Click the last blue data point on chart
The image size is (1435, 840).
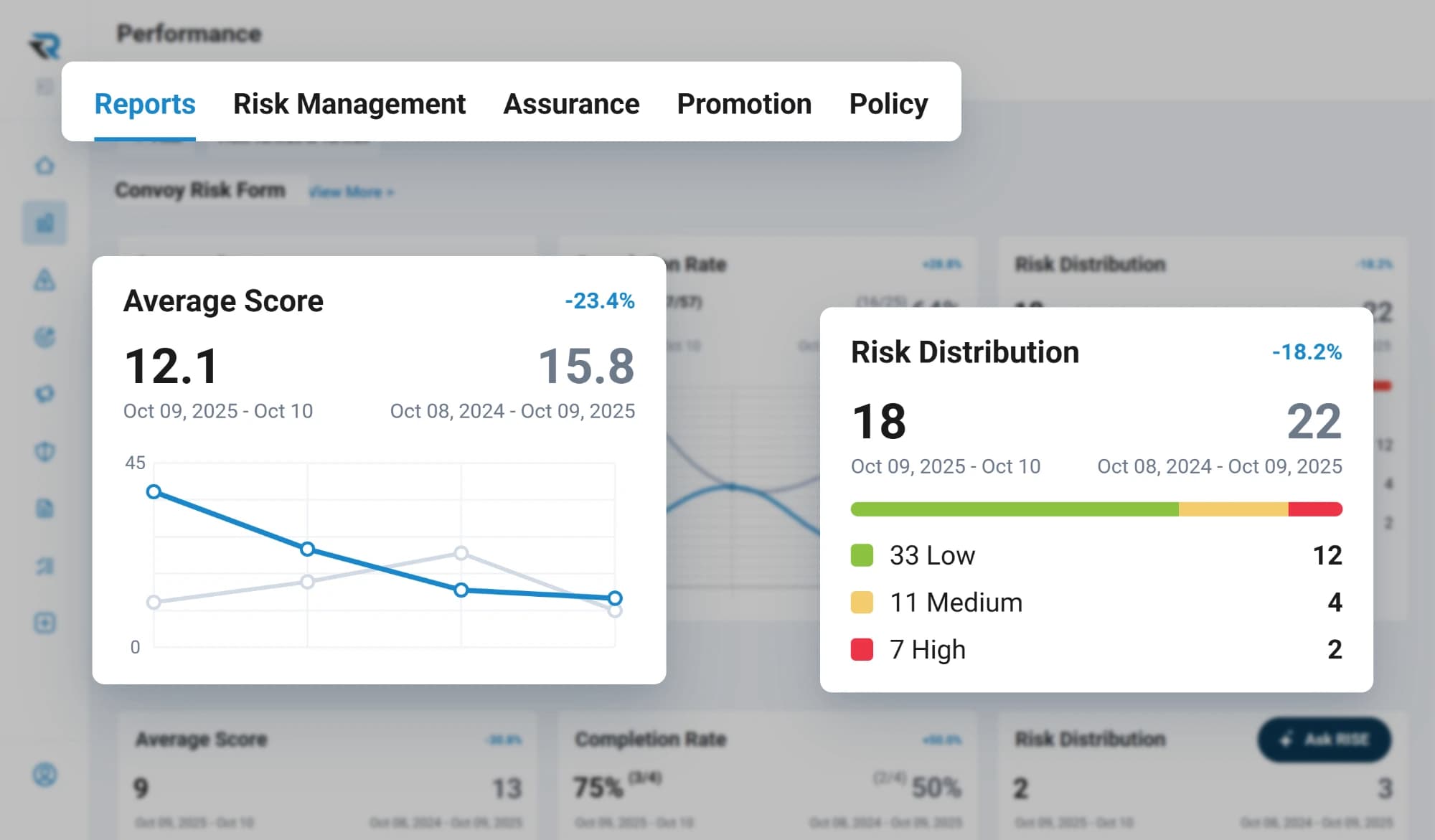(615, 598)
